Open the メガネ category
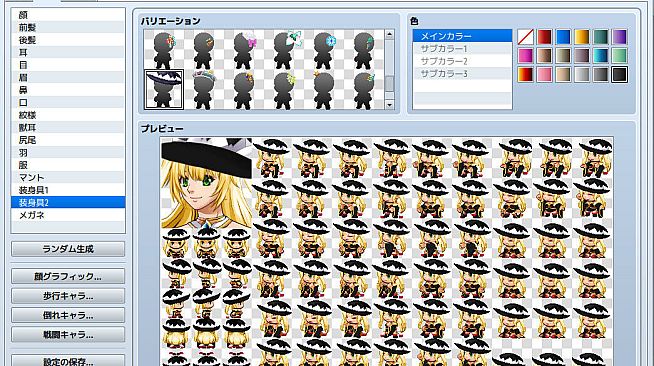The image size is (654, 366). pyautogui.click(x=68, y=215)
